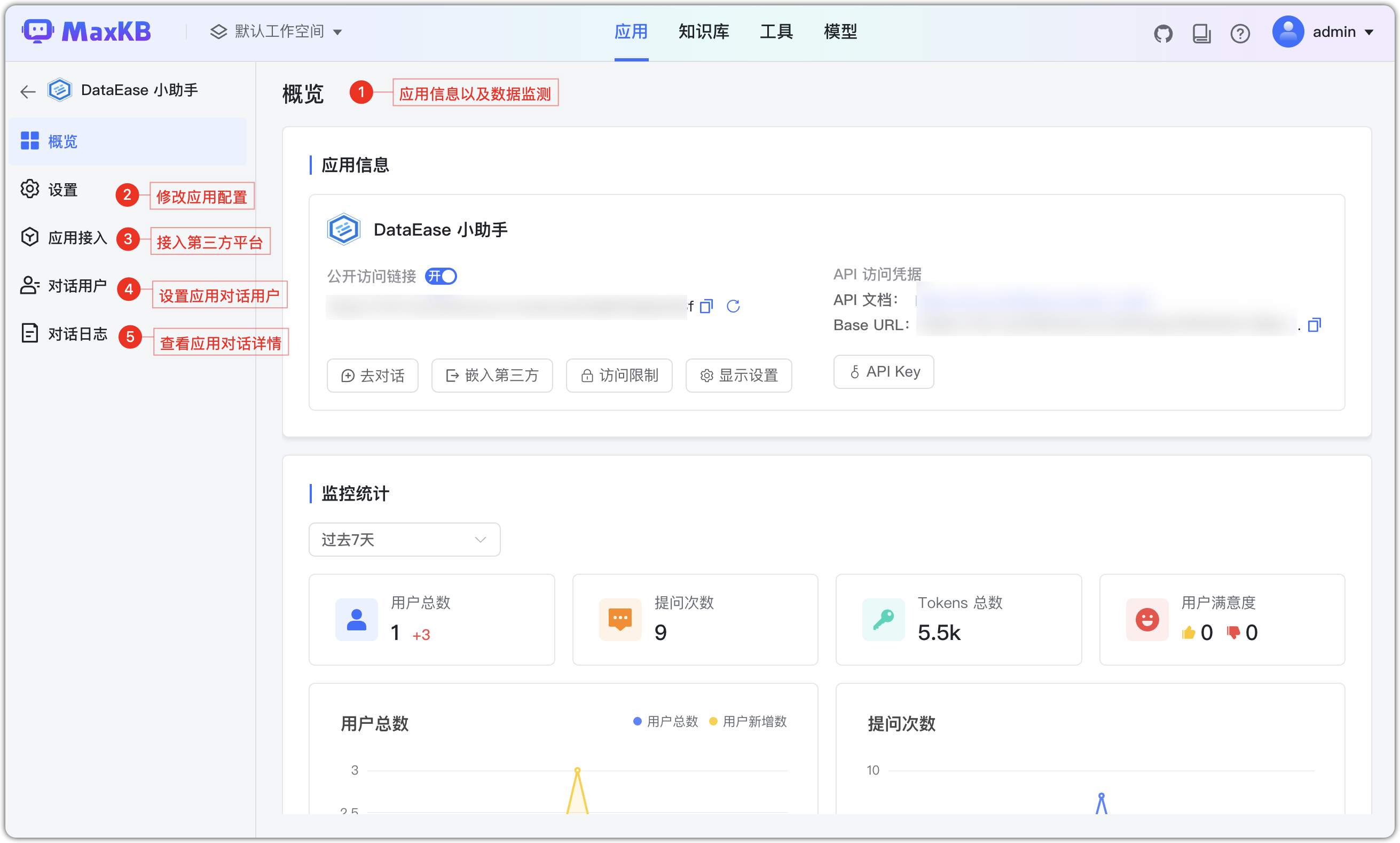The width and height of the screenshot is (1400, 843).
Task: Open the help question mark icon
Action: pos(1240,33)
